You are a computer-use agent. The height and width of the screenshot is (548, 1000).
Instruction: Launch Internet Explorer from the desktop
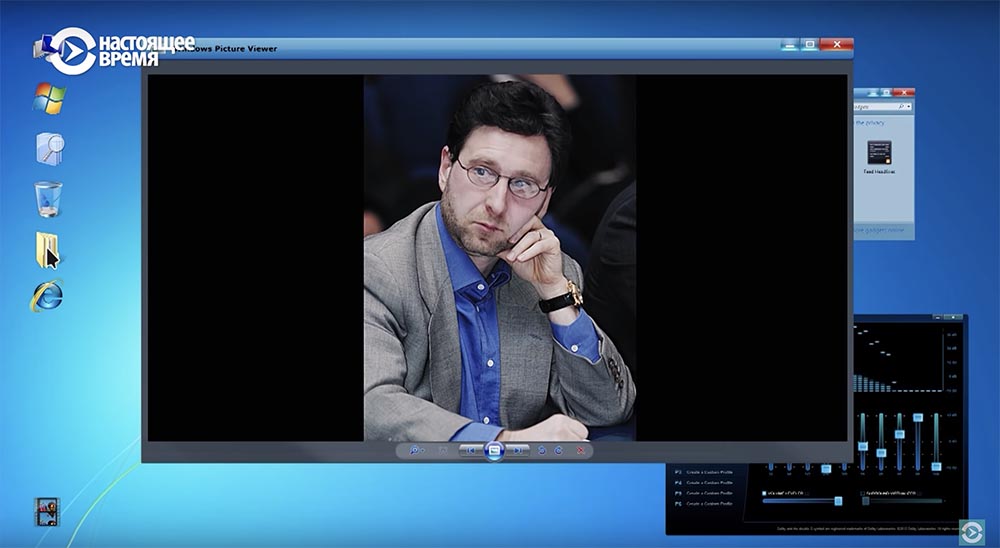coord(47,297)
